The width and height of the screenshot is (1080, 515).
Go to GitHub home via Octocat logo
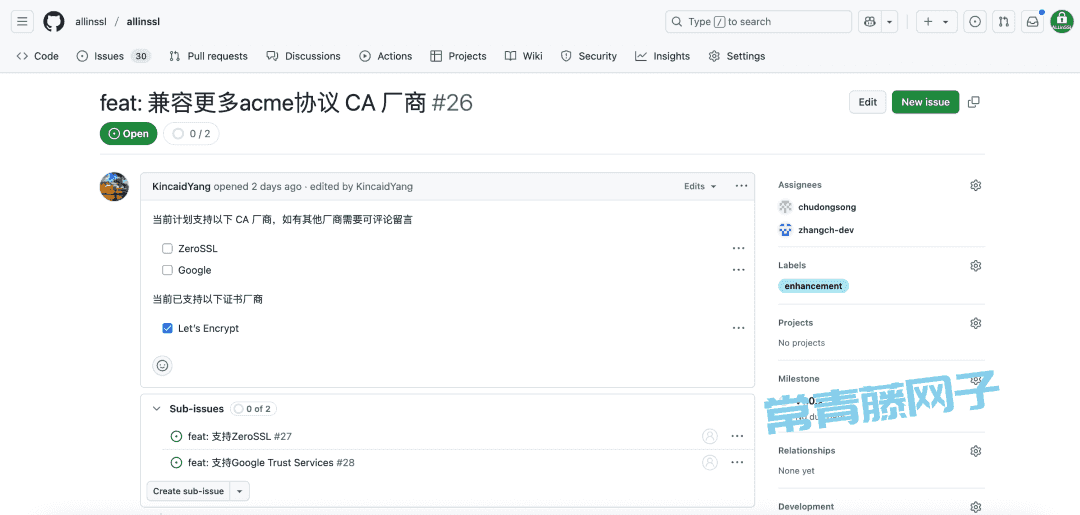coord(54,21)
